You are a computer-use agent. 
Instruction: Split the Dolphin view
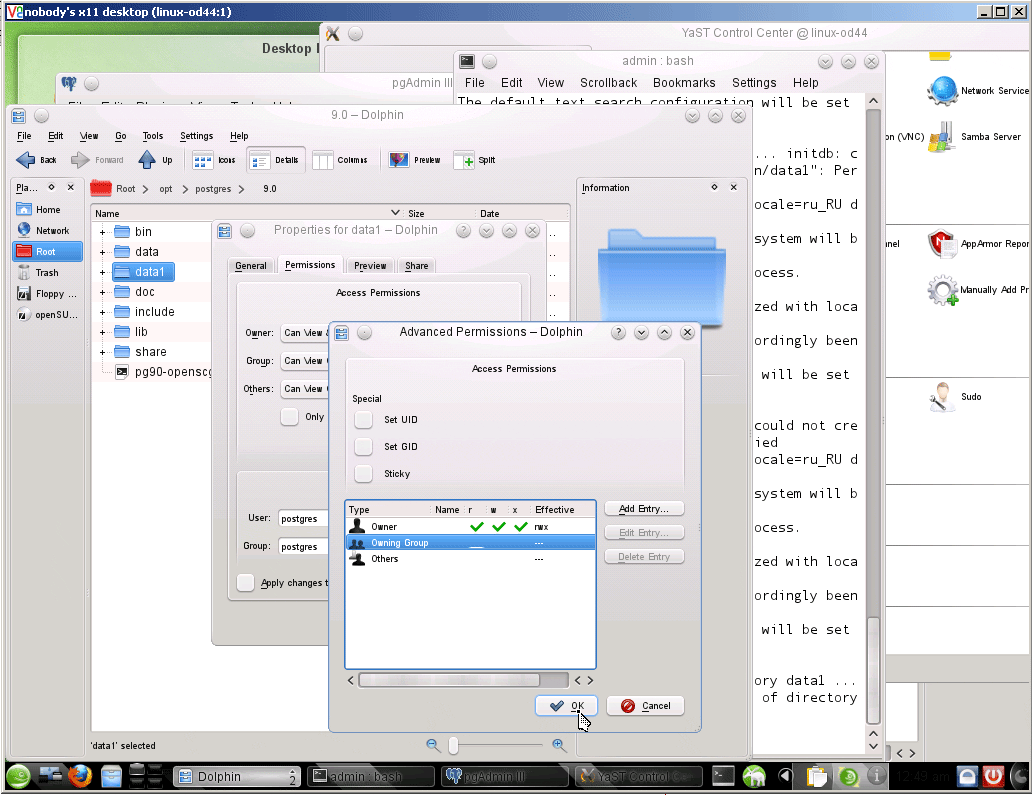pyautogui.click(x=475, y=160)
